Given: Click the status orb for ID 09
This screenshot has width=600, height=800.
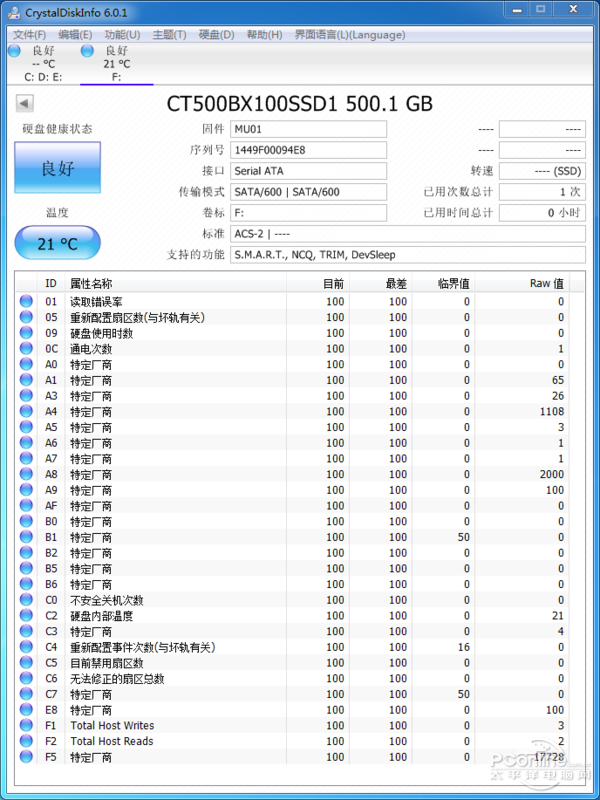Looking at the screenshot, I should pyautogui.click(x=26, y=333).
